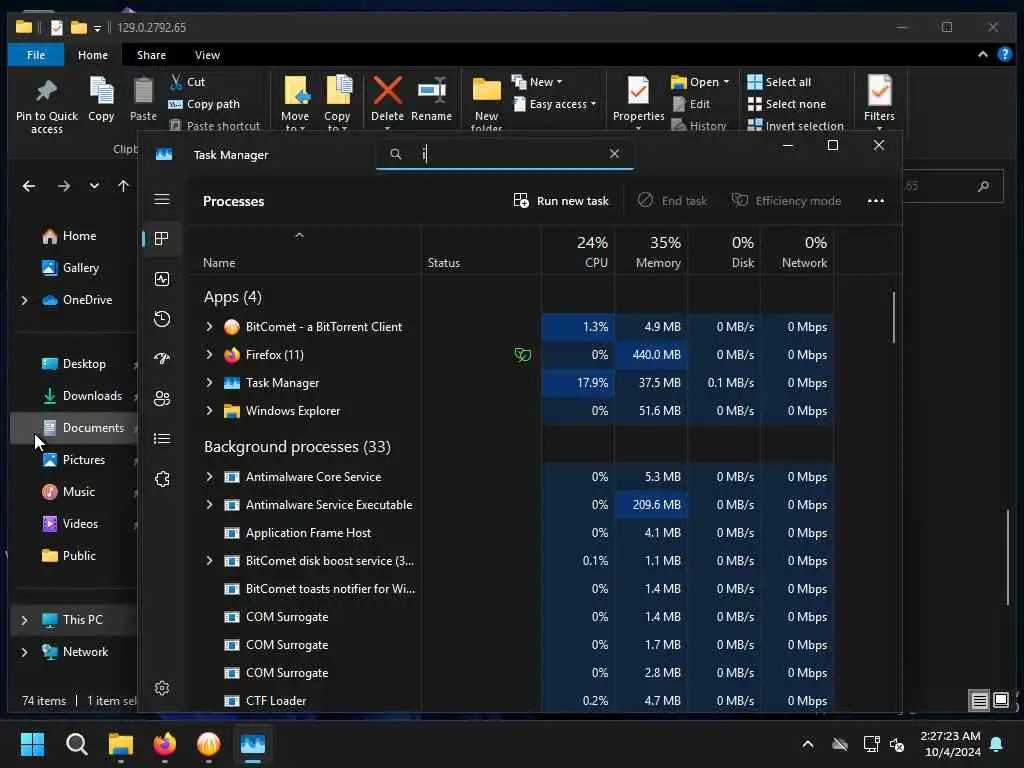Open the Easy access dropdown
1024x768 pixels.
(x=555, y=104)
